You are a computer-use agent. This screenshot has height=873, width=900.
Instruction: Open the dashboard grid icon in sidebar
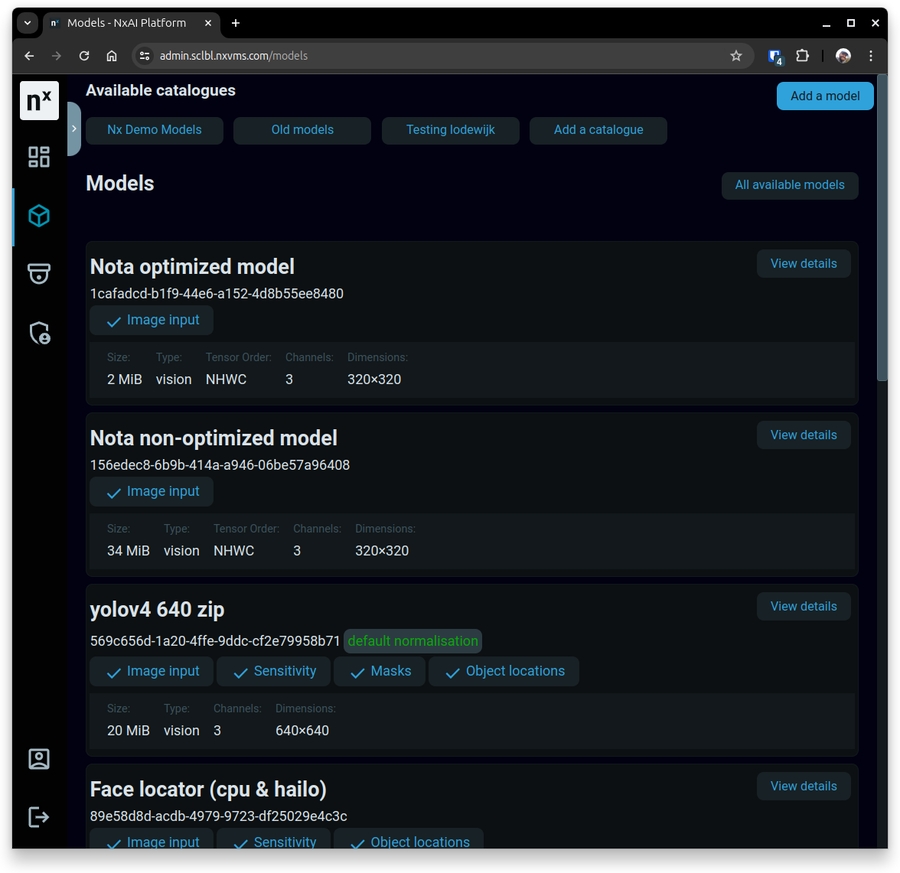(x=39, y=157)
